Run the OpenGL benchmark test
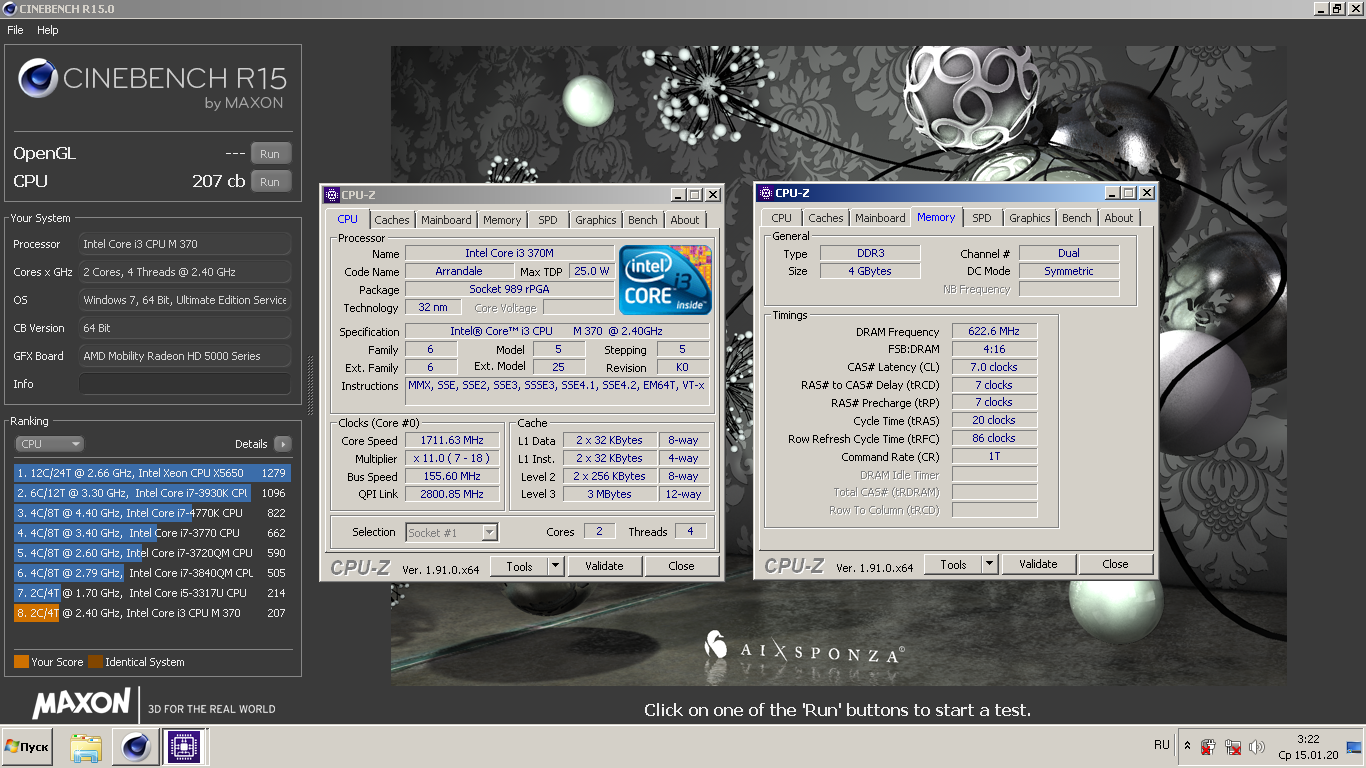This screenshot has width=1366, height=768. [270, 154]
